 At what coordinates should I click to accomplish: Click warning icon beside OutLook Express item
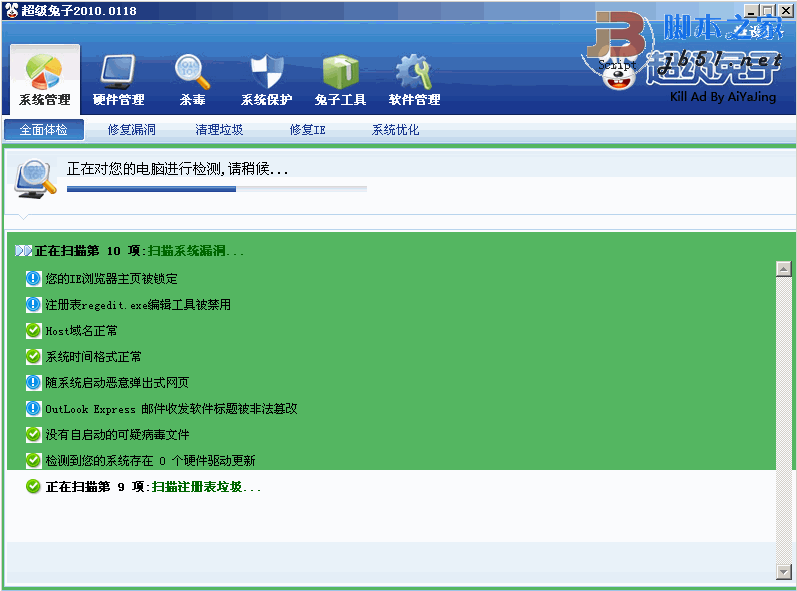coord(33,409)
